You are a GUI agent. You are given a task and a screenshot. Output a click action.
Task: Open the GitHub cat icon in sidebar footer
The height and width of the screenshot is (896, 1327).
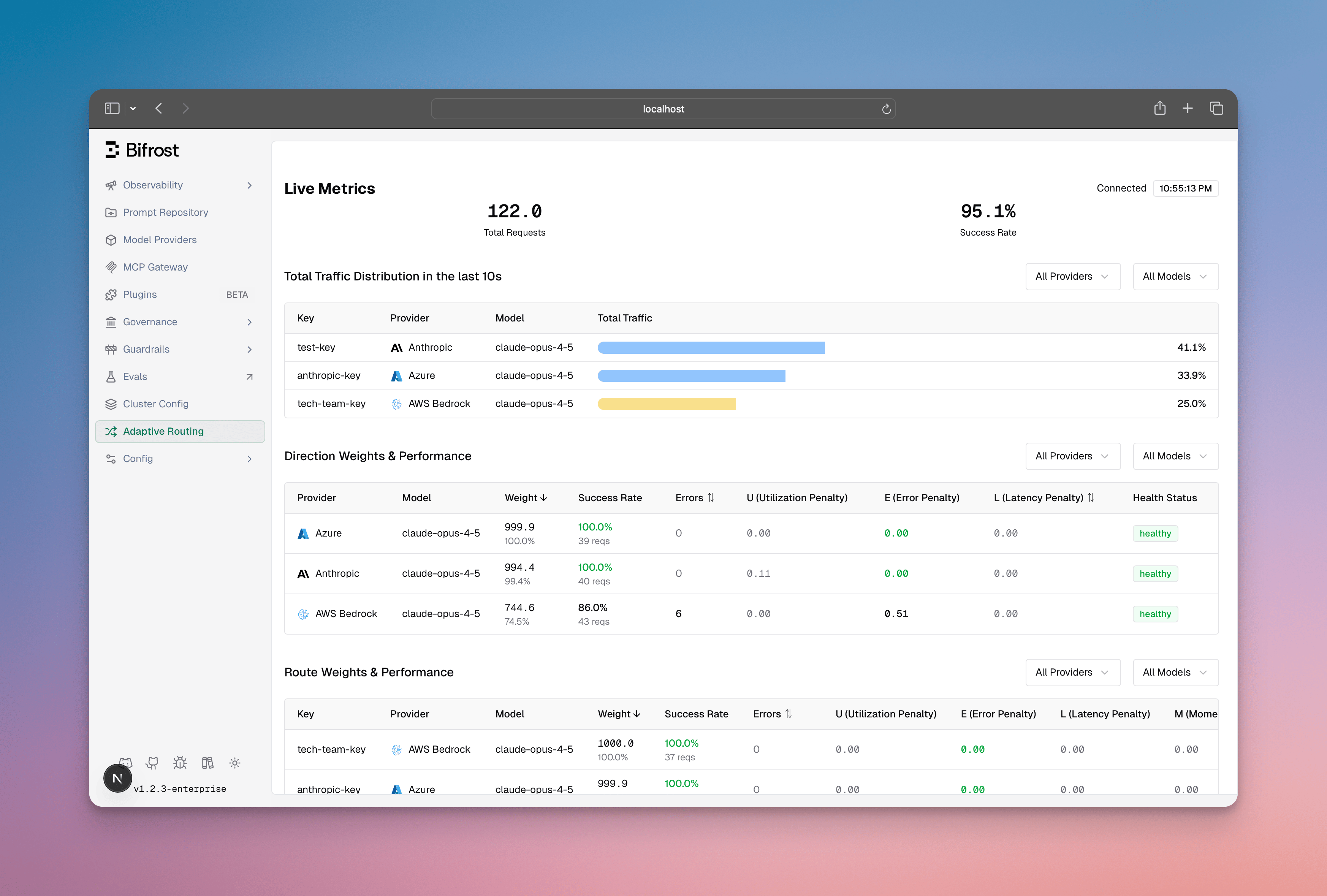point(152,763)
